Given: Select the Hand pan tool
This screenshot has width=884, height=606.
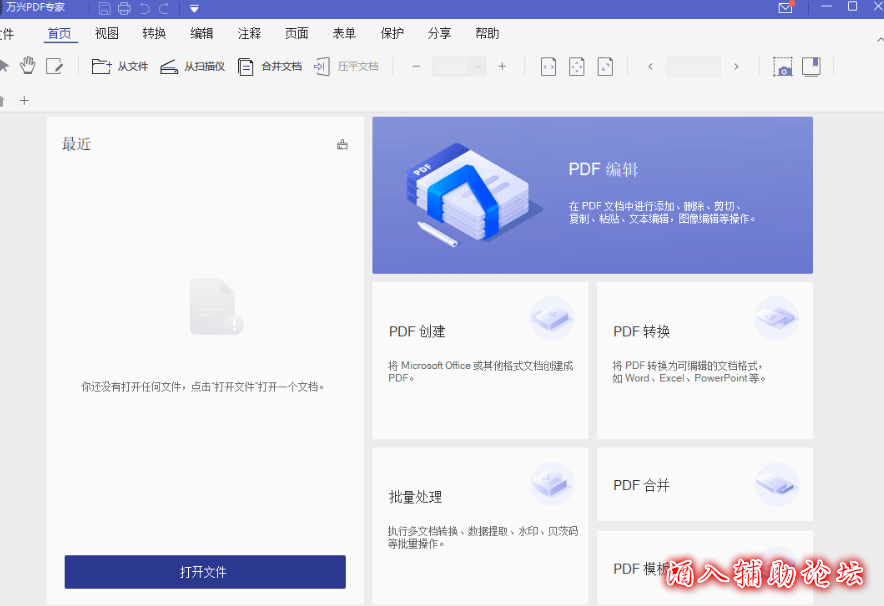Looking at the screenshot, I should pyautogui.click(x=28, y=66).
